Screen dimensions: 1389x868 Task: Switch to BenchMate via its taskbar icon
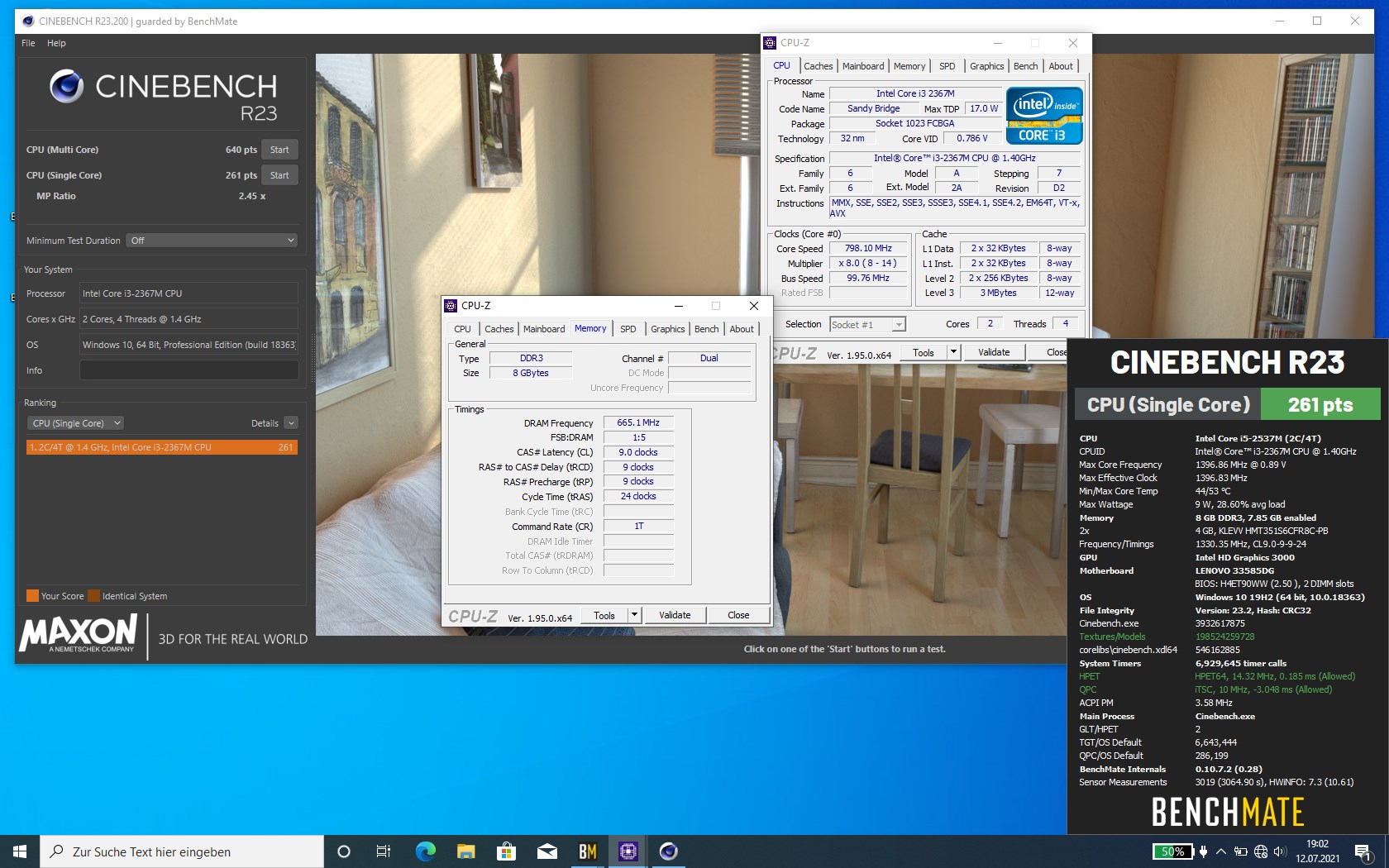[587, 851]
